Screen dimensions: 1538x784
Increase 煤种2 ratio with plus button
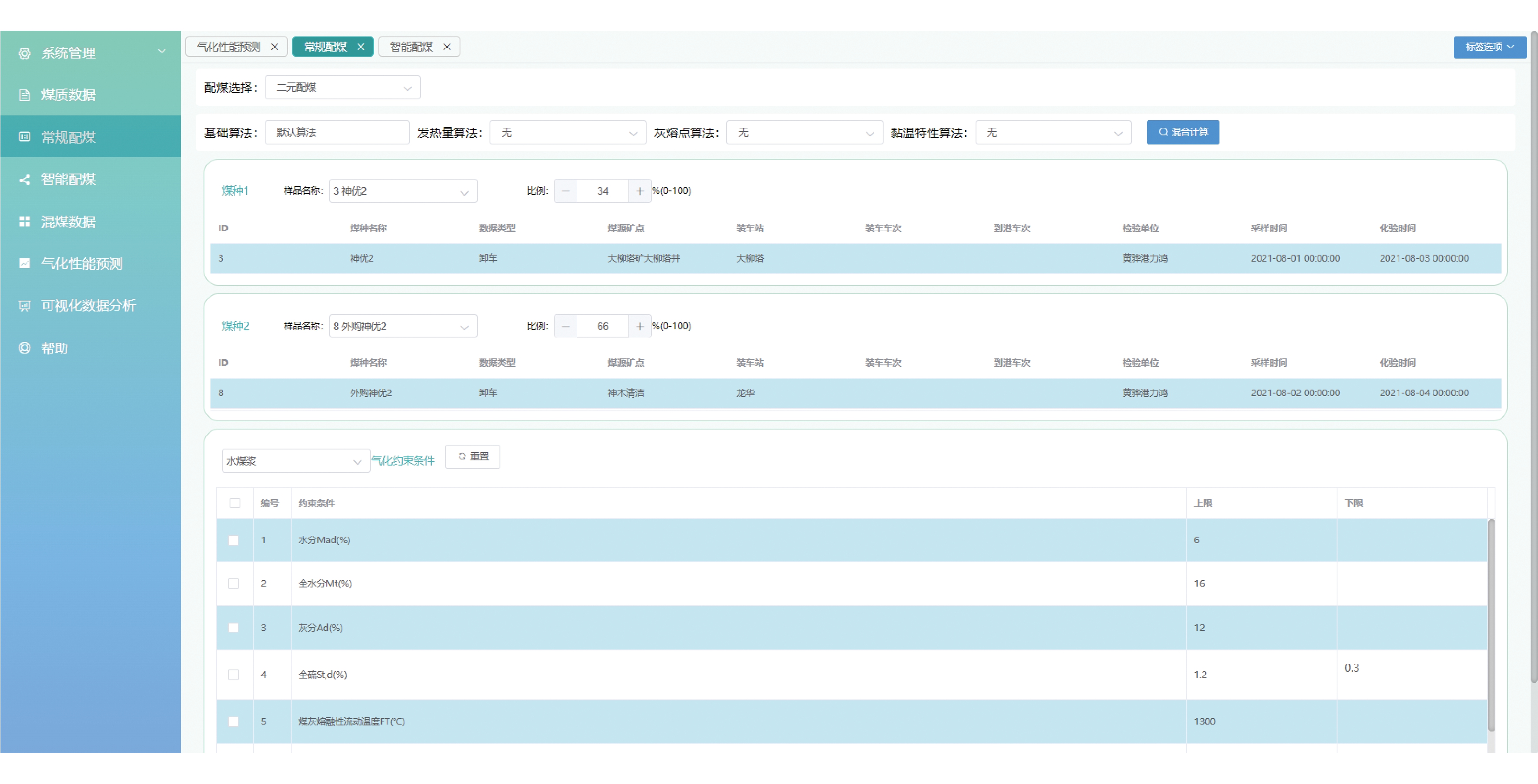pyautogui.click(x=639, y=326)
